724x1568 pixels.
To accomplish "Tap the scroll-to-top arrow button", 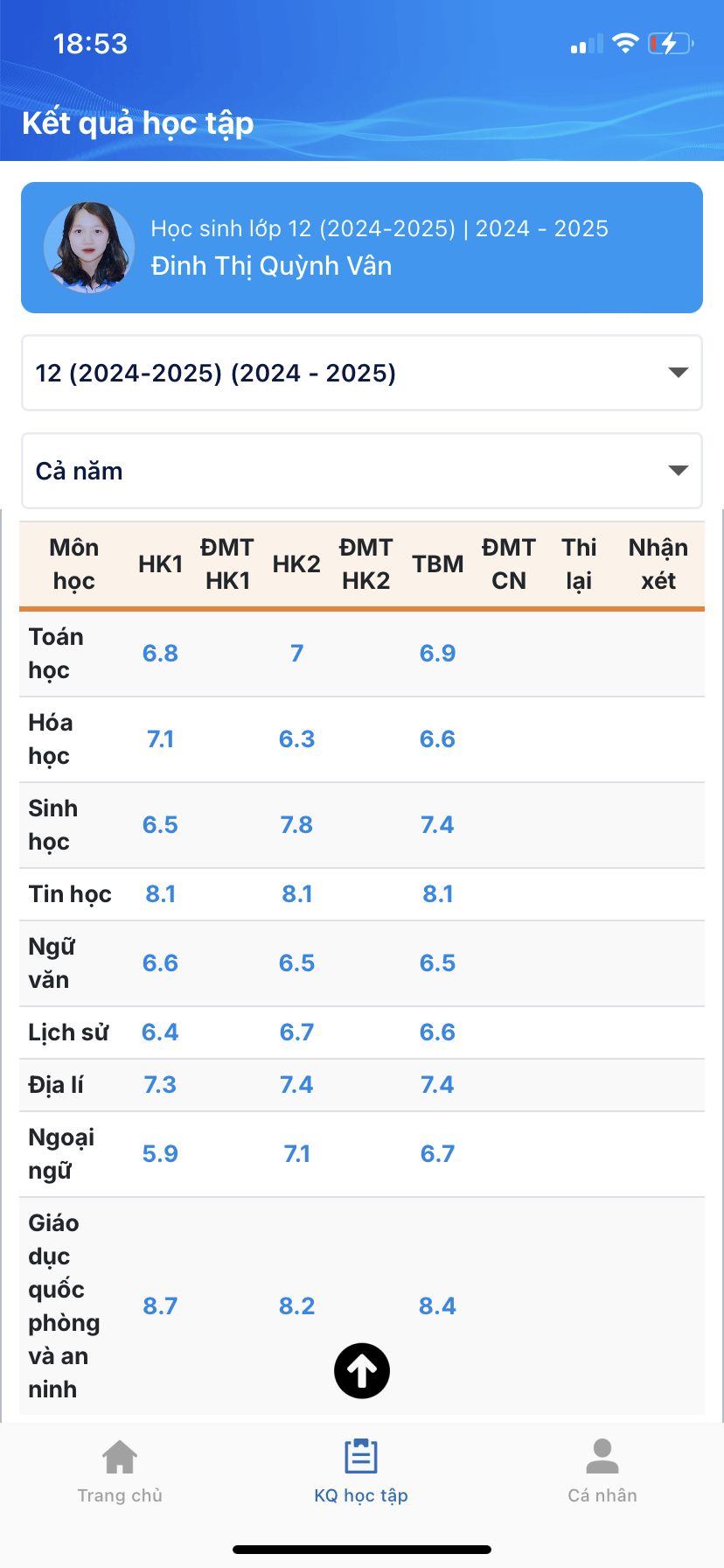I will [362, 1370].
